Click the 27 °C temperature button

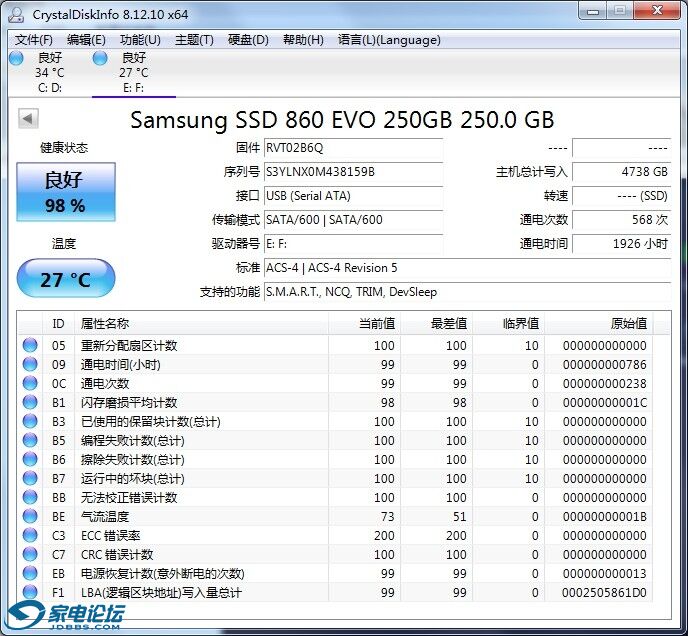(66, 278)
